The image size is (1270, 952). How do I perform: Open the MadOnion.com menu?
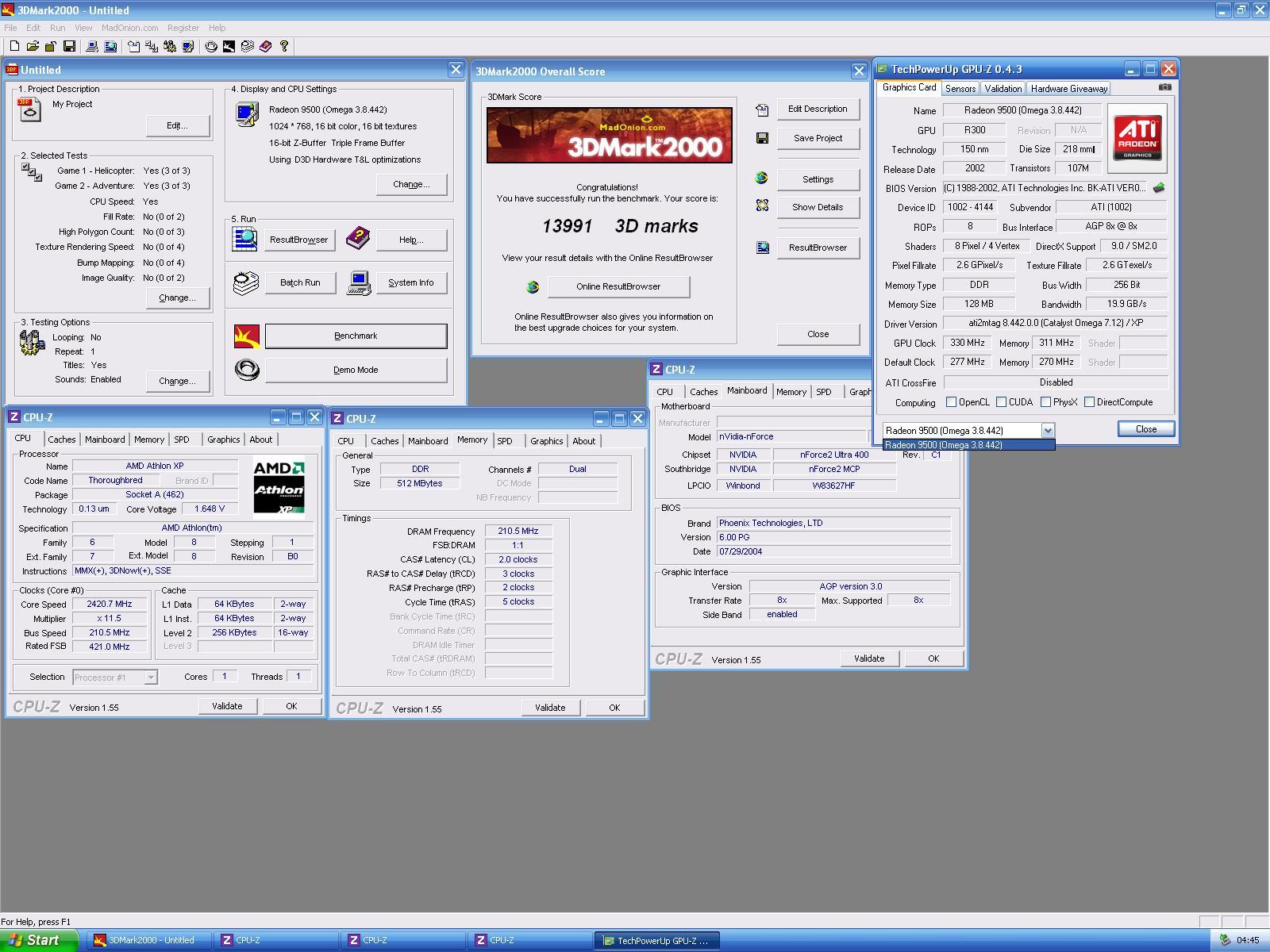coord(129,28)
